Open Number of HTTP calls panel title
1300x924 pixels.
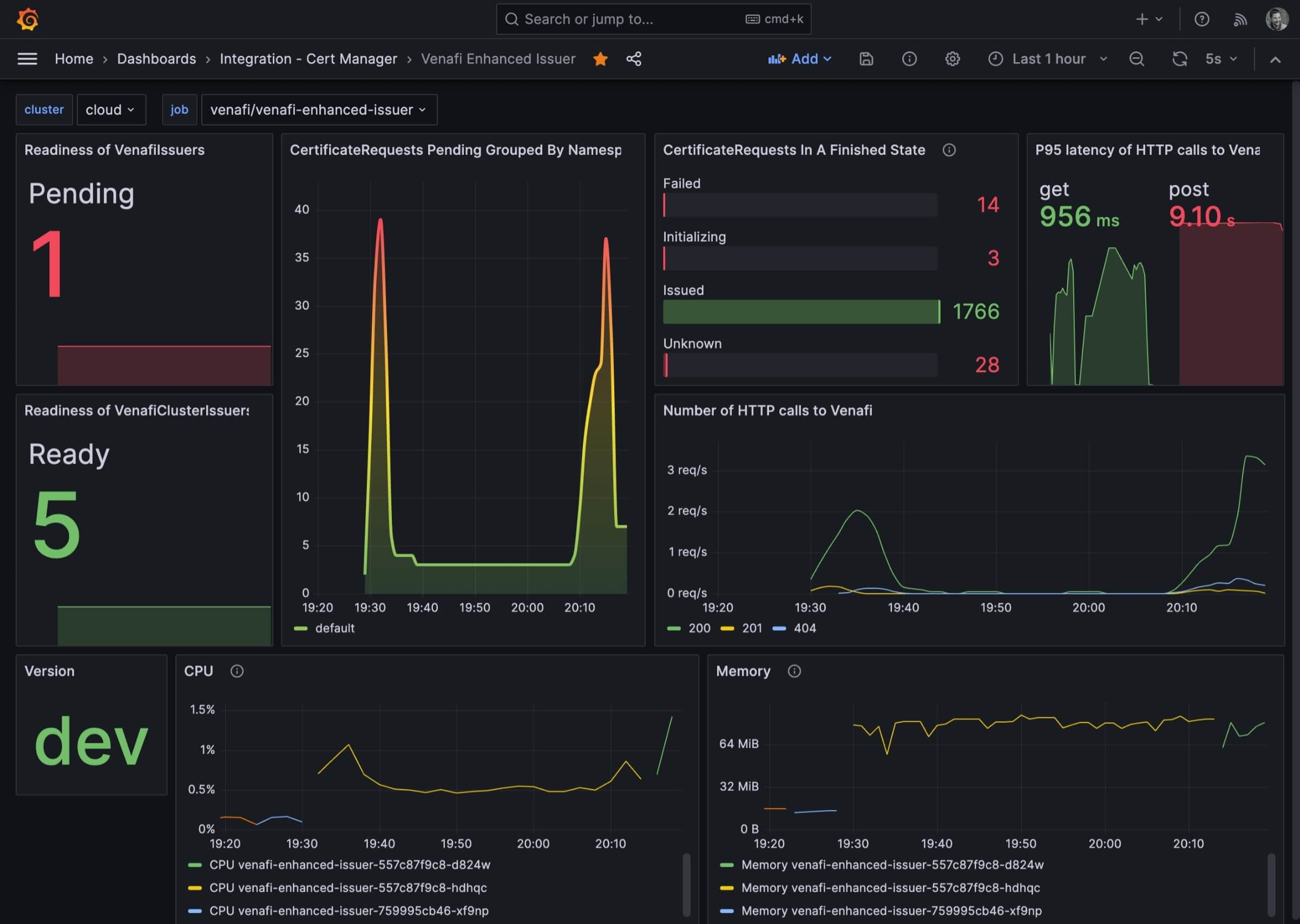[767, 410]
